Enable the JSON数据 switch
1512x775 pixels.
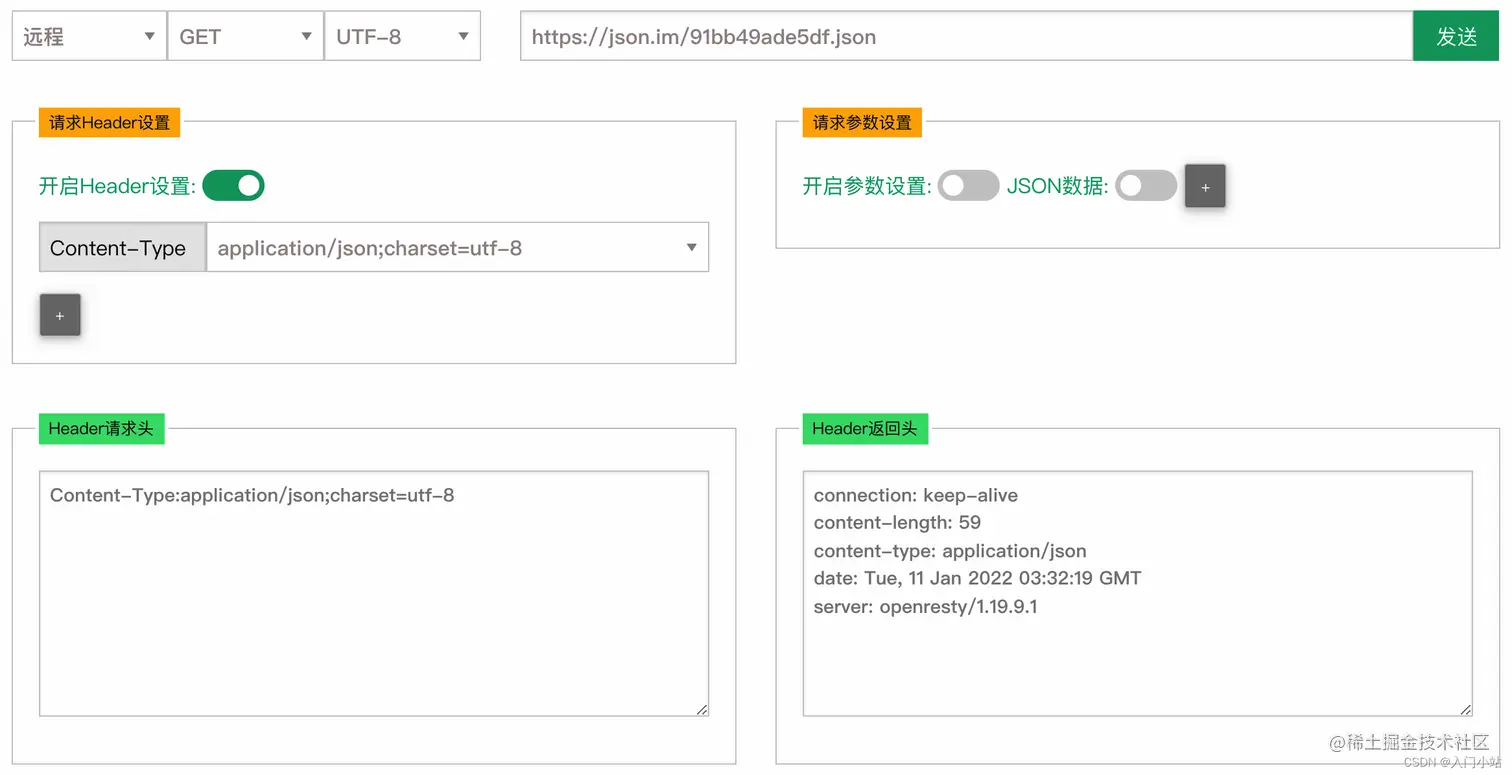[1146, 186]
